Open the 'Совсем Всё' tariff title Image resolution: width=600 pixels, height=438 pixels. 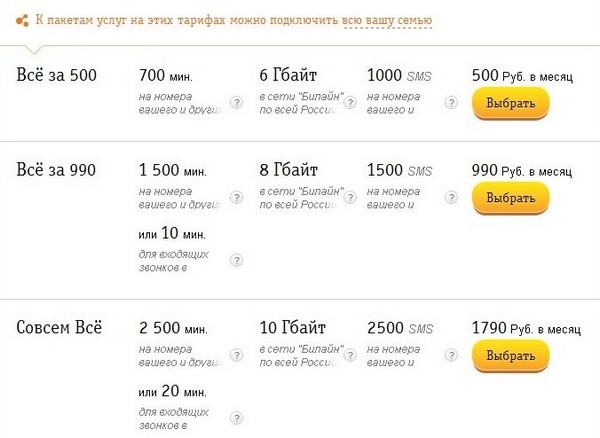tap(59, 327)
